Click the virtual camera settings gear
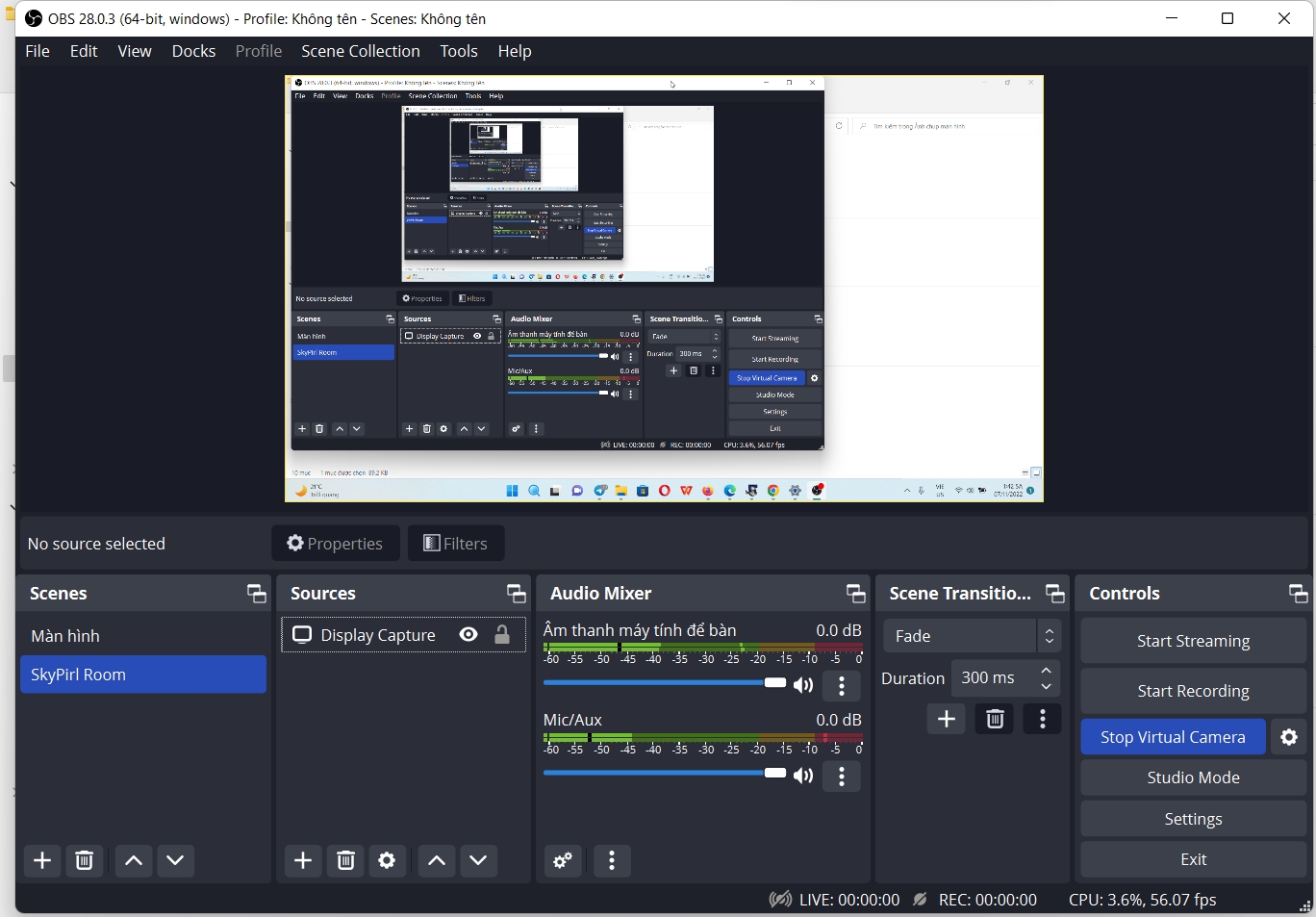Viewport: 1316px width, 917px height. pyautogui.click(x=1289, y=737)
